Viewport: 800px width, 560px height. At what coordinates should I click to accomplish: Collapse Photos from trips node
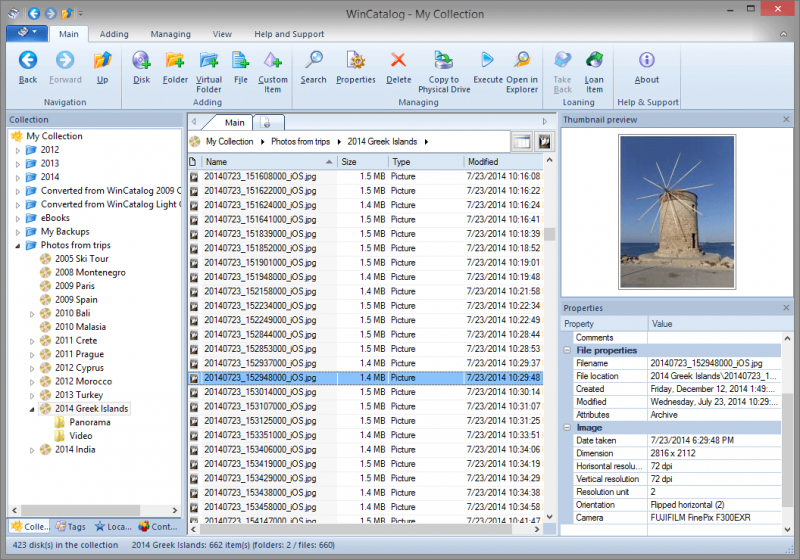[18, 246]
